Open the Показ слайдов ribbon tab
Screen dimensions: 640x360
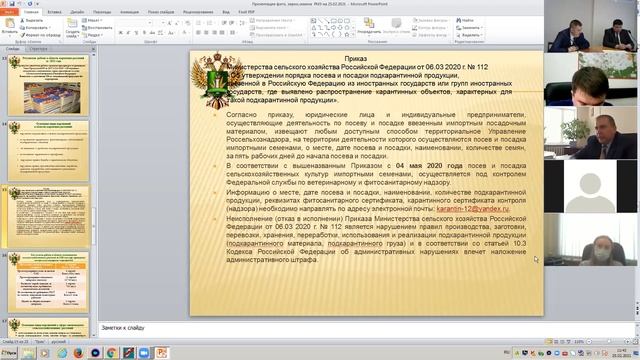tap(161, 12)
